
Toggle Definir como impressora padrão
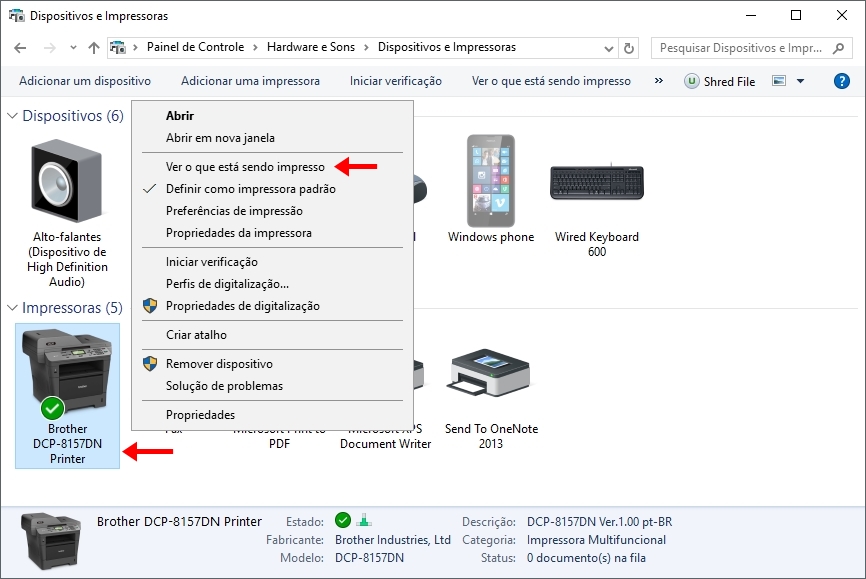272,188
